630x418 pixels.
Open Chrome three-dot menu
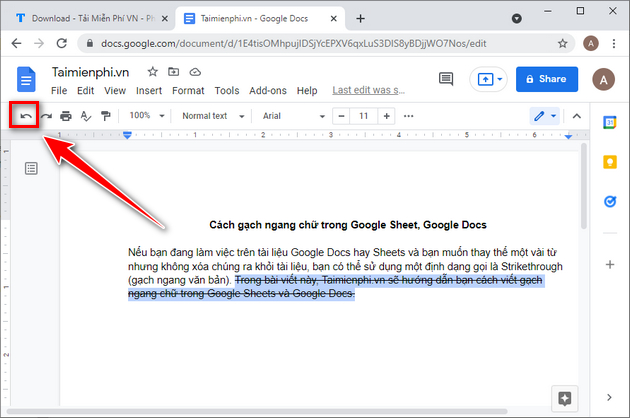coord(614,43)
